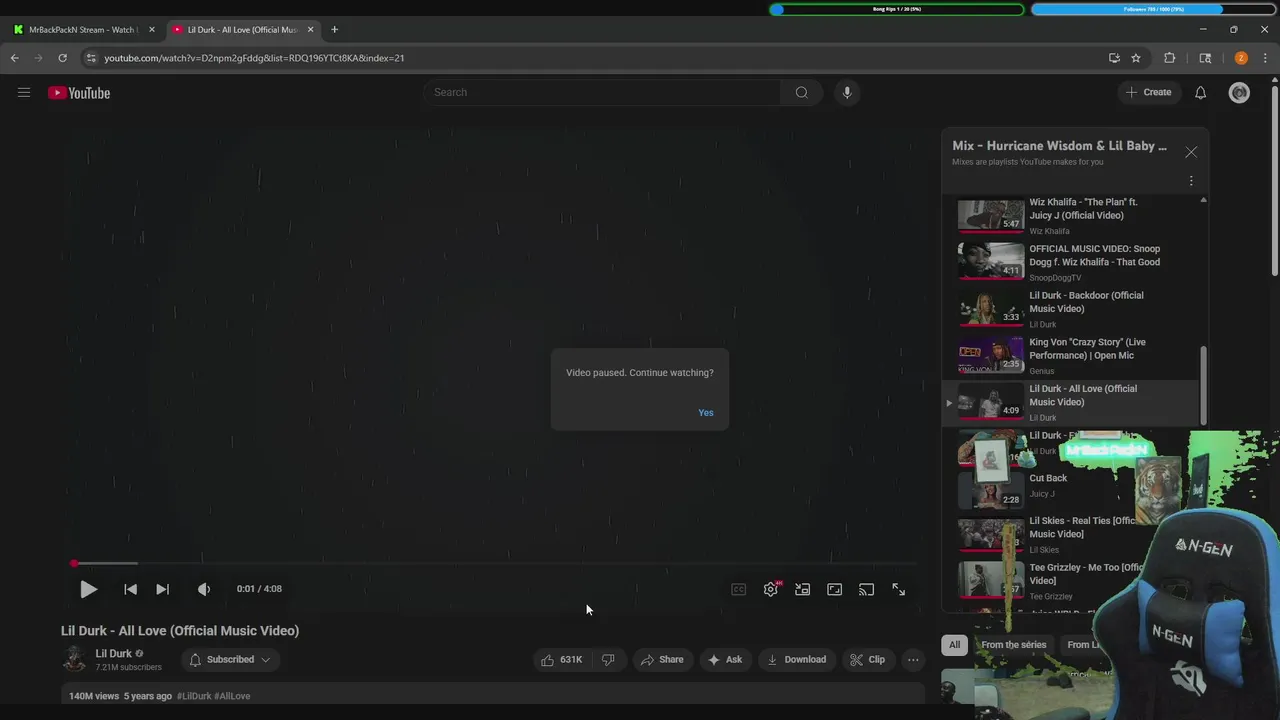Share the Lil Durk video
Viewport: 1280px width, 720px height.
pos(662,659)
